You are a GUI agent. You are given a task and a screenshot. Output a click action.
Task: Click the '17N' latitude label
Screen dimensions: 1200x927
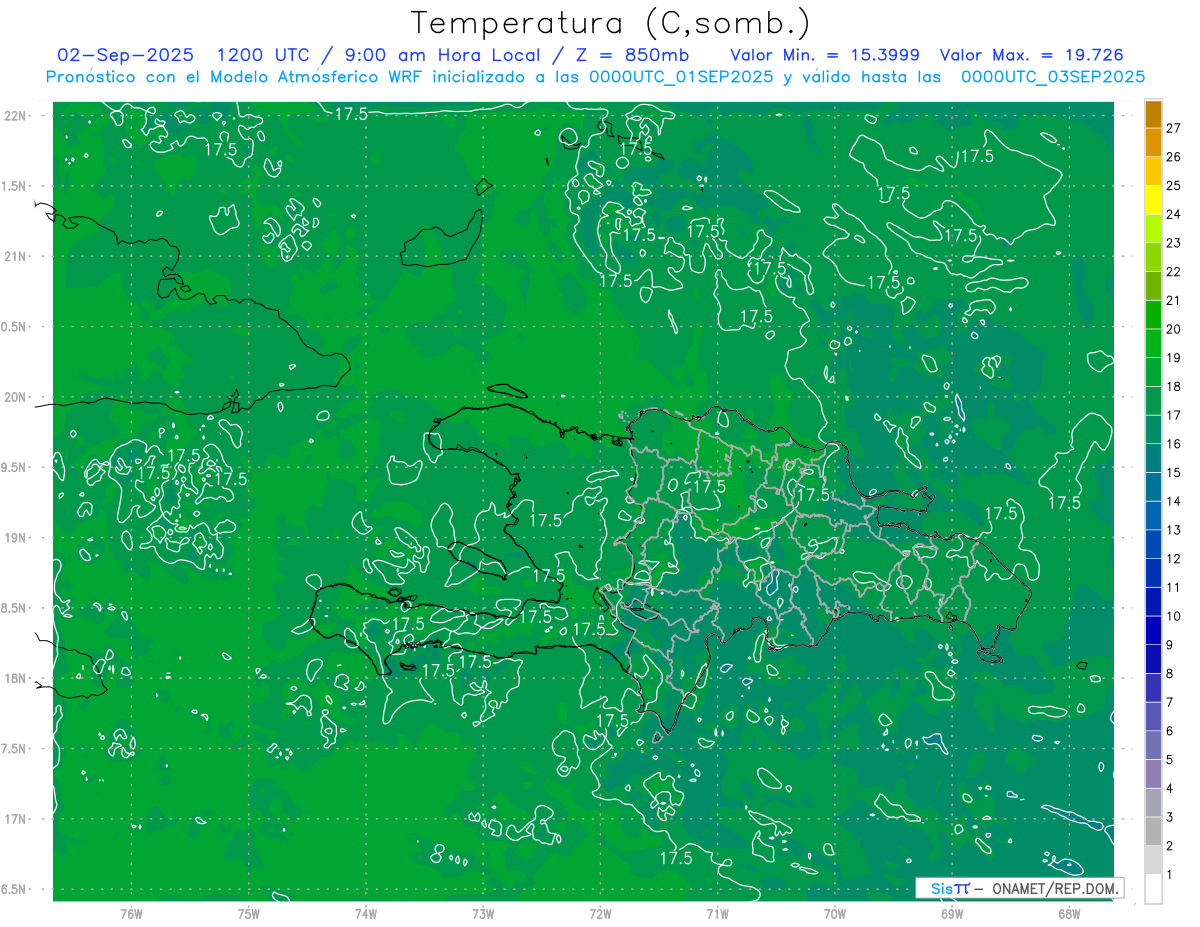(x=15, y=819)
